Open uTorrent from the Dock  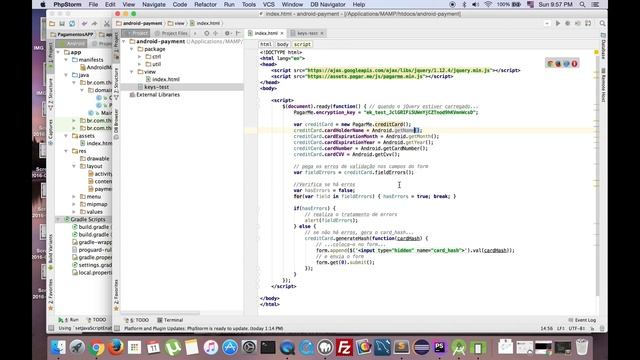click(x=173, y=347)
